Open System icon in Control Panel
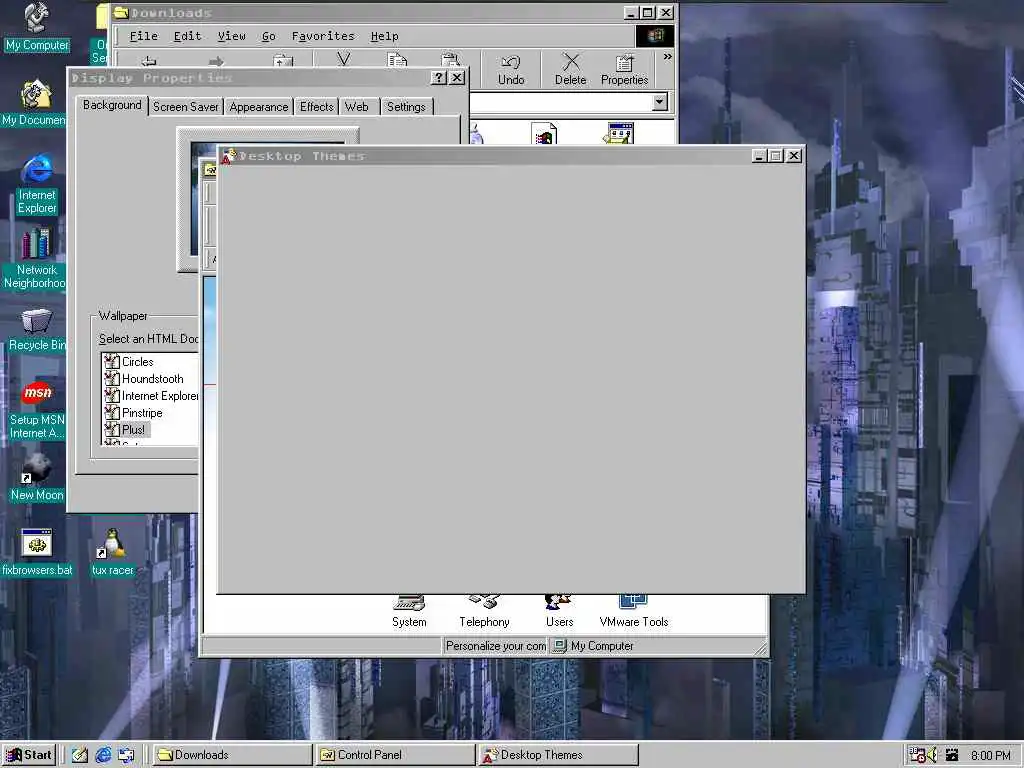1024x768 pixels. (409, 612)
